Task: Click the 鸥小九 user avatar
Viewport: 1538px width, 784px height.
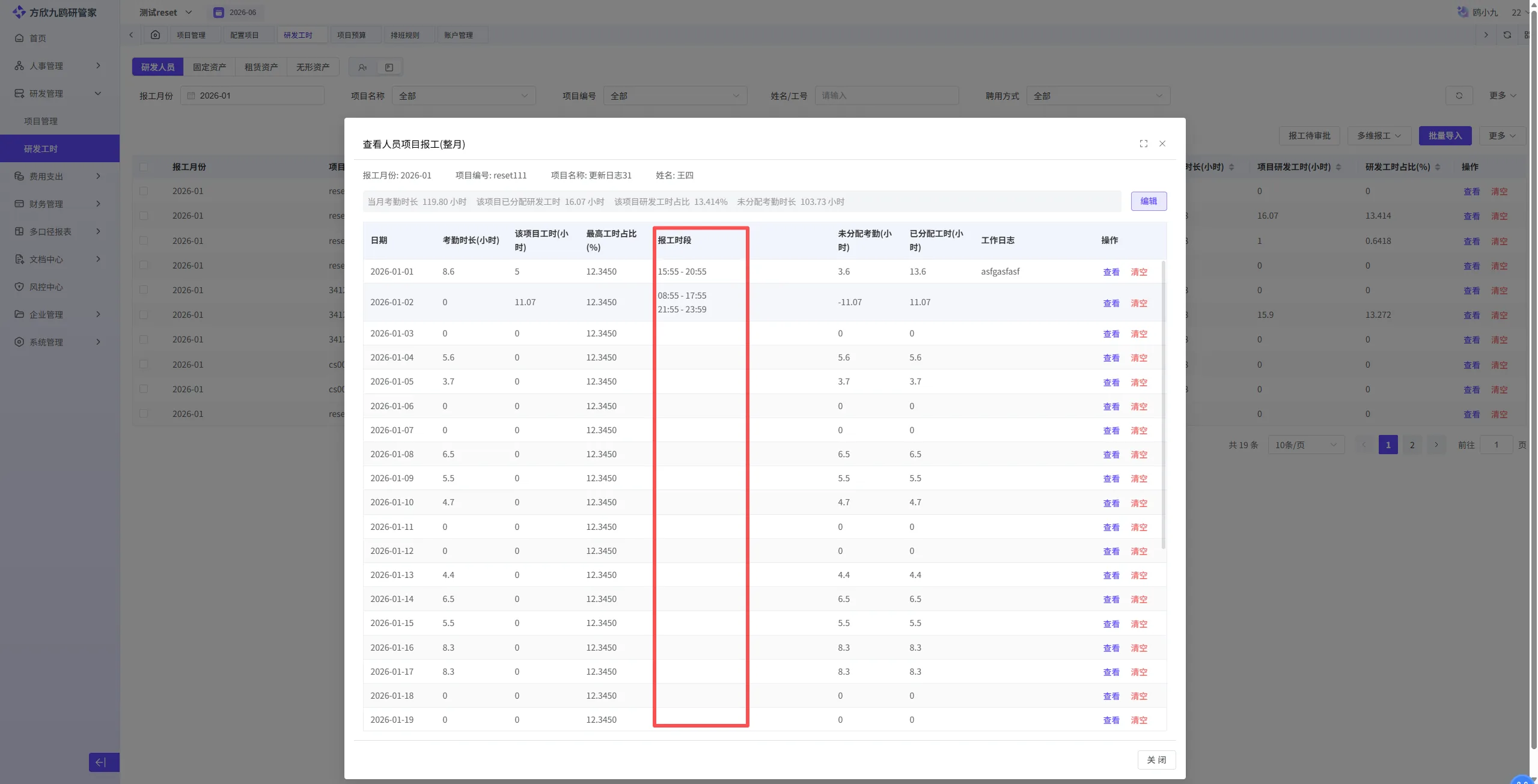Action: point(1463,12)
